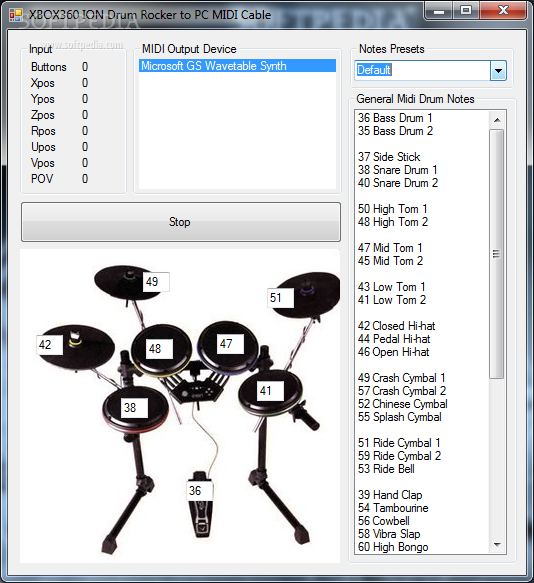Click '49 Crash Cymbal 1' in notes list

tap(402, 378)
